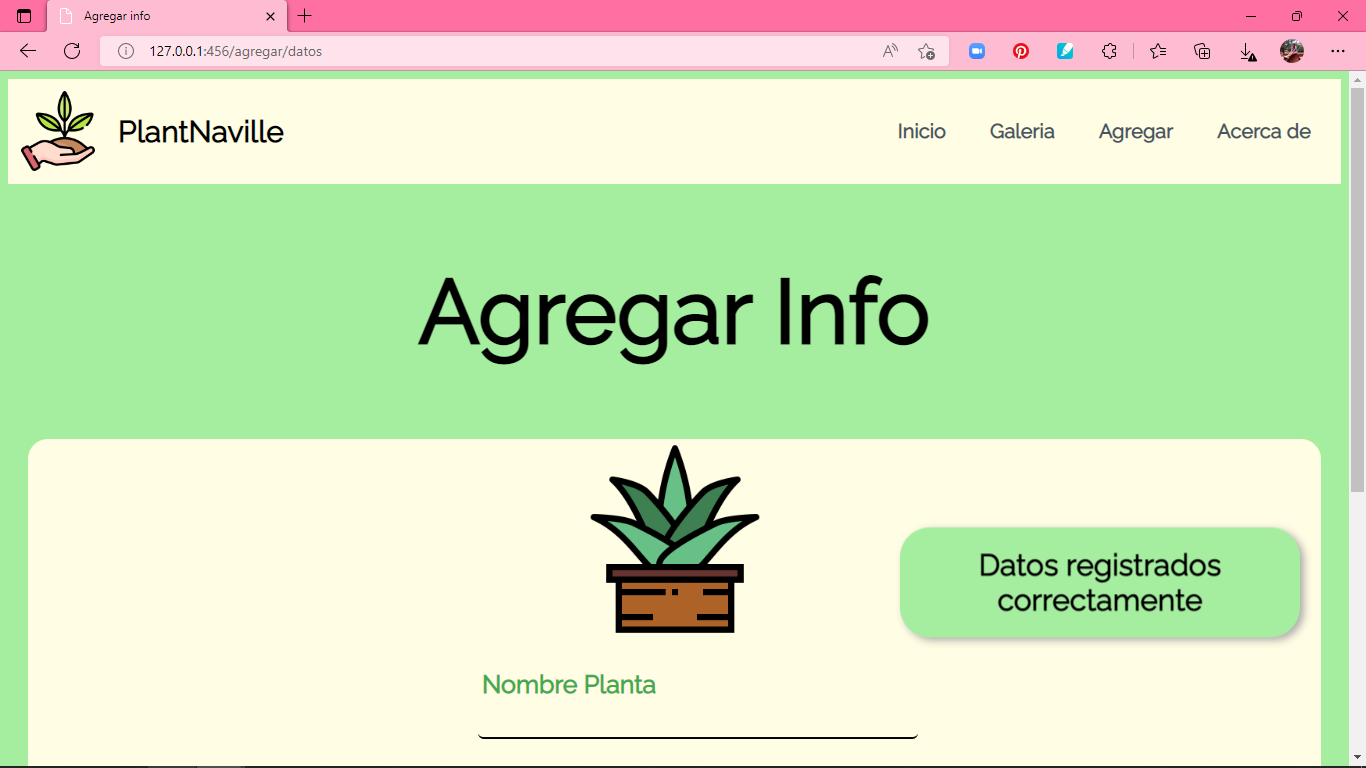Open the Collections panel
Image resolution: width=1366 pixels, height=768 pixels.
tap(1202, 51)
